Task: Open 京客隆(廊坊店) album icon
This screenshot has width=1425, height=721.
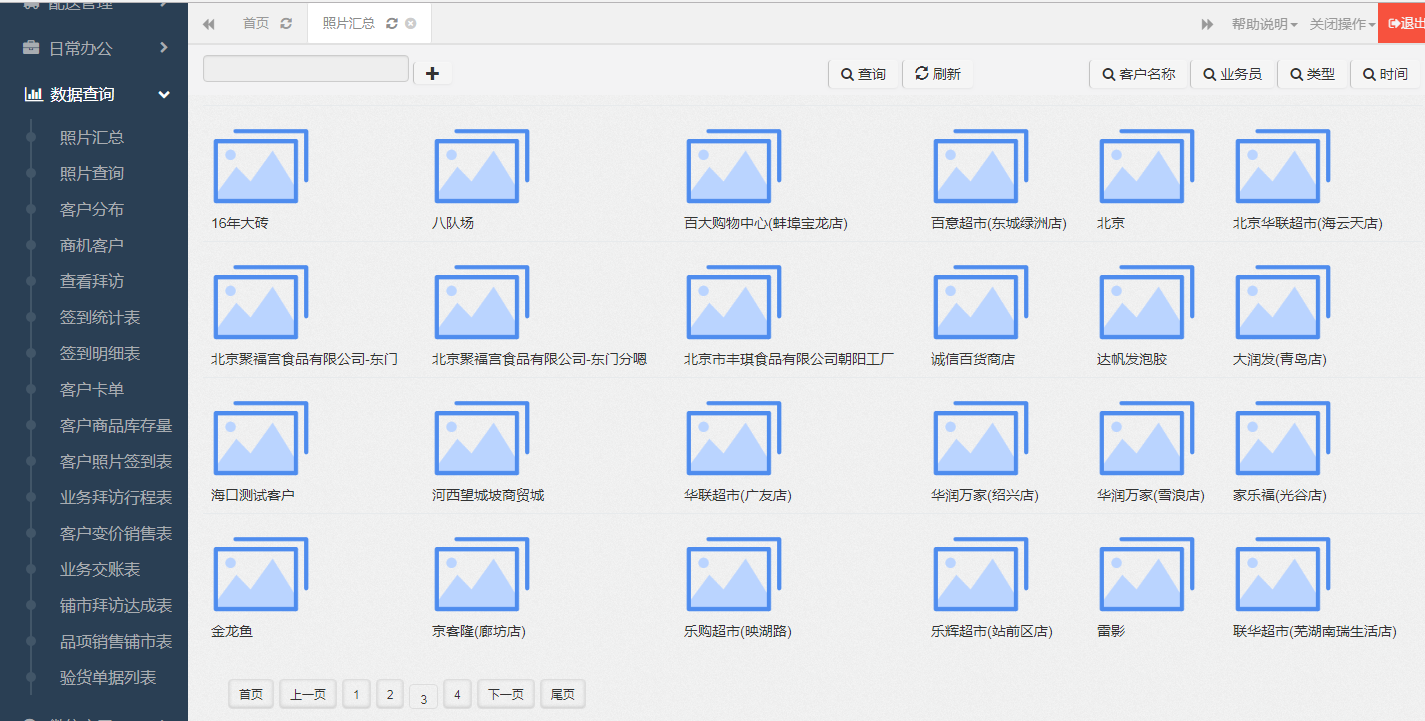Action: point(481,574)
